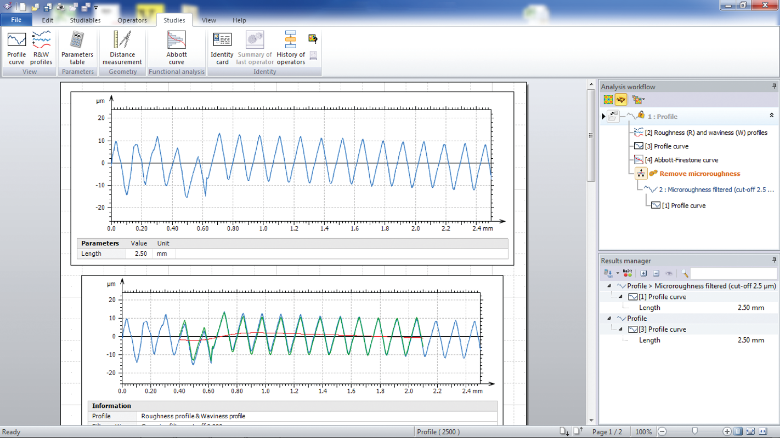This screenshot has height=438, width=780.
Task: Toggle the highlighted workflow view button
Action: (x=620, y=100)
